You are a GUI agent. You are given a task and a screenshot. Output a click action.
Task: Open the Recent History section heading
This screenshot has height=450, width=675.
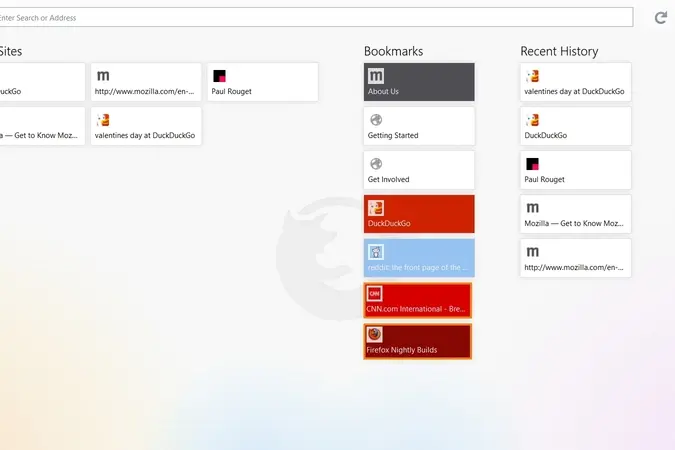tap(559, 51)
